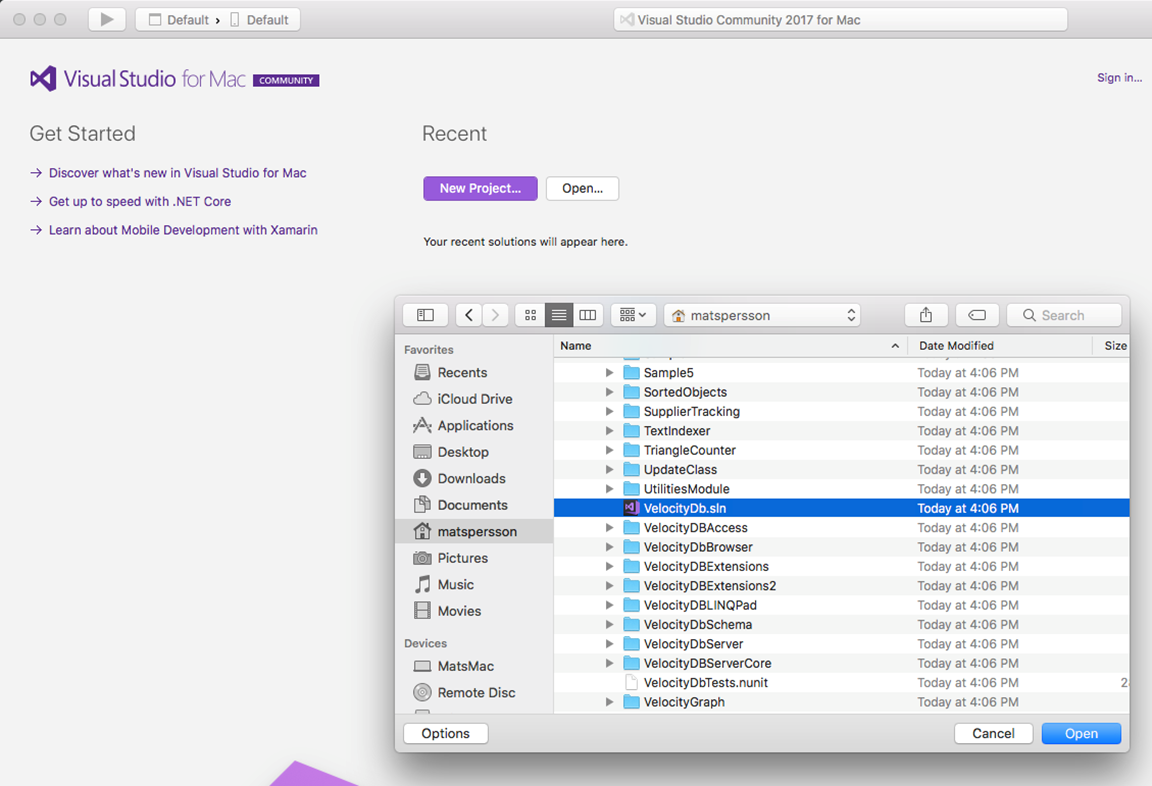Click the Sample5 folder icon

coord(631,372)
